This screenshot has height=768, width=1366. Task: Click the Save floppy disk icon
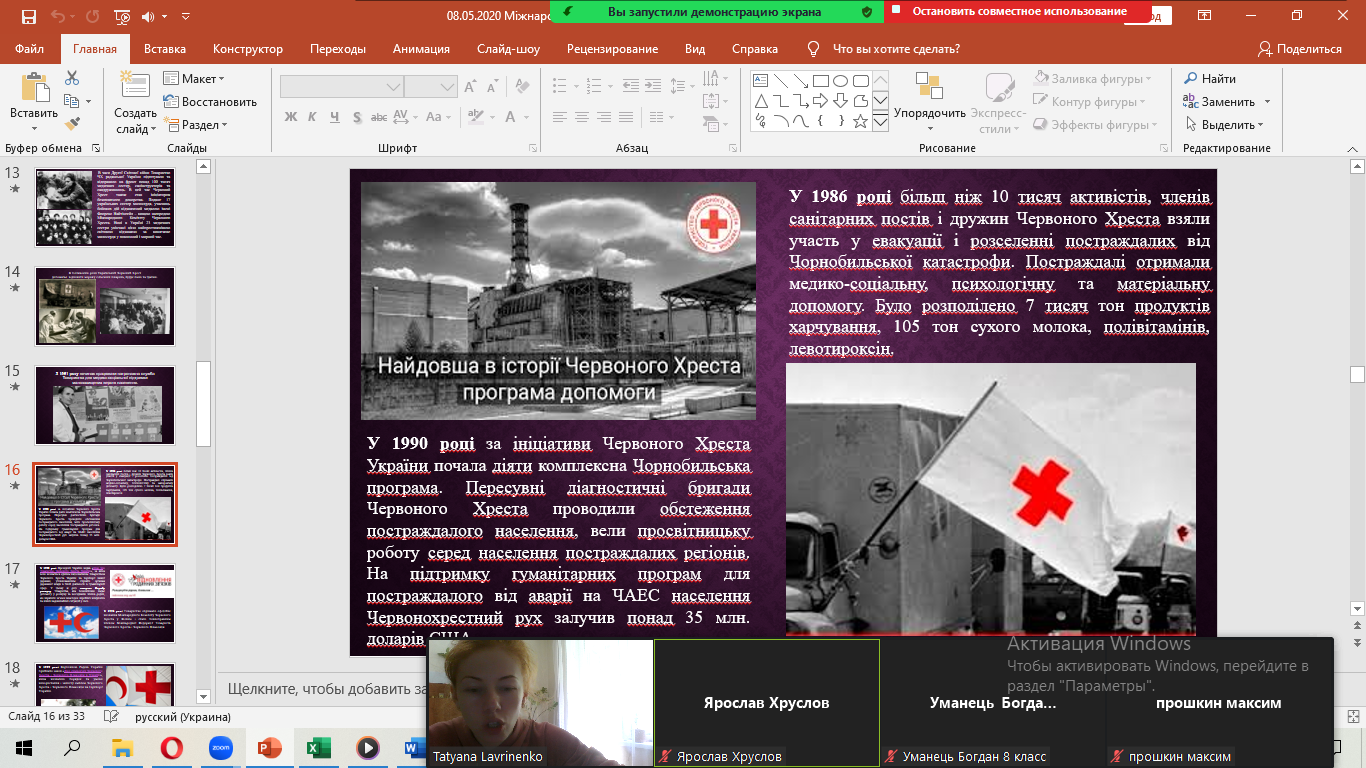point(28,16)
